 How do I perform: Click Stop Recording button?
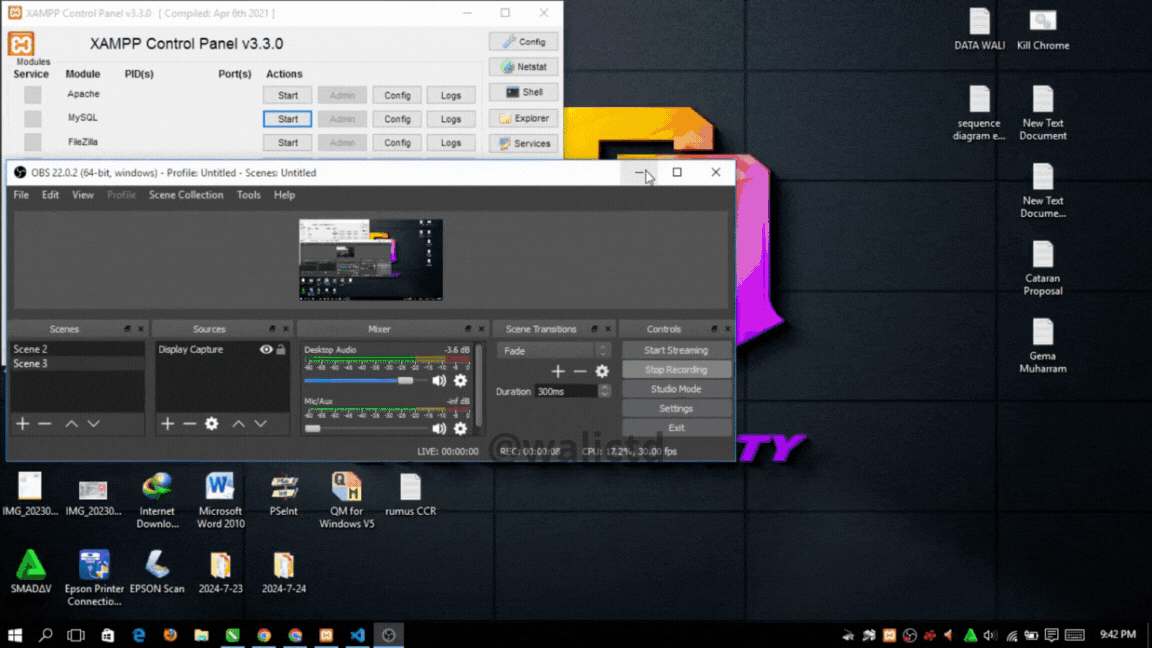pyautogui.click(x=676, y=370)
